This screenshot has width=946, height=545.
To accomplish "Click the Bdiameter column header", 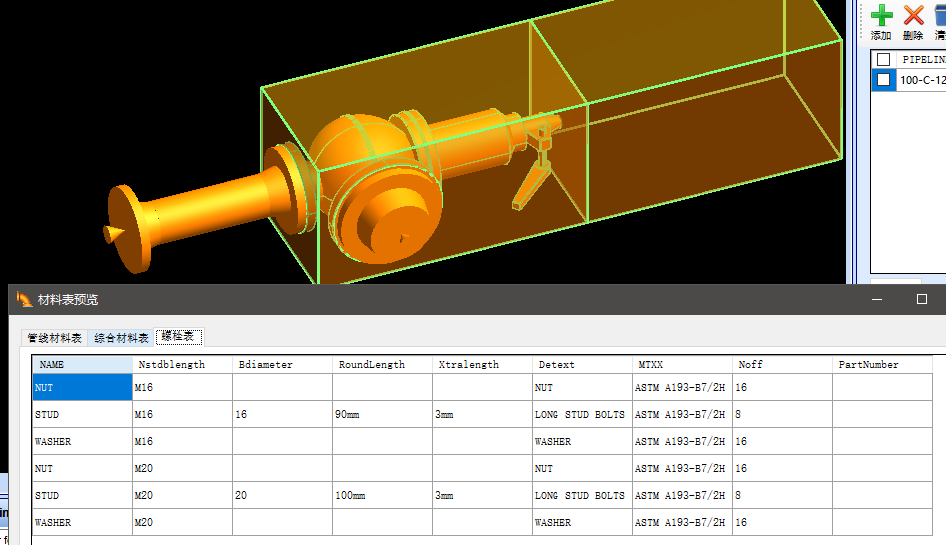I will [x=282, y=365].
